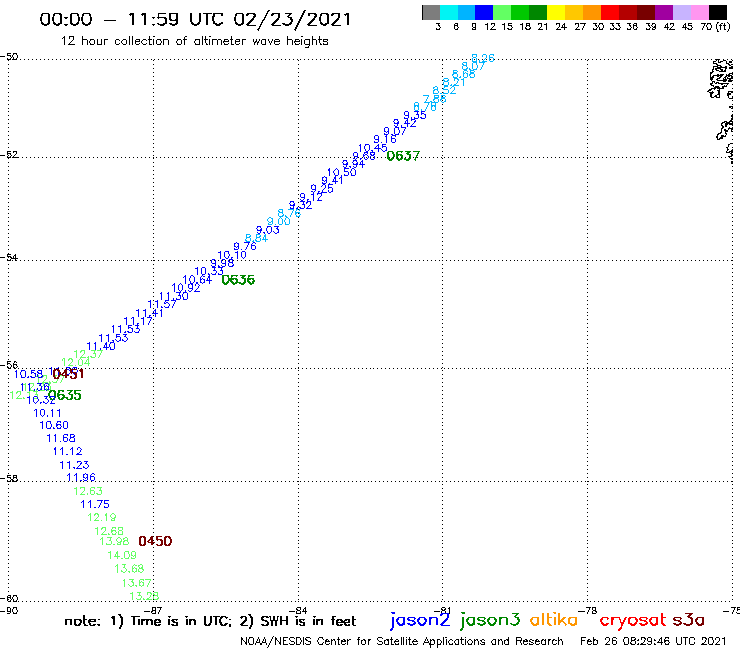This screenshot has width=740, height=650.
Task: Click the 11.23 wave height value
Action: tap(74, 465)
